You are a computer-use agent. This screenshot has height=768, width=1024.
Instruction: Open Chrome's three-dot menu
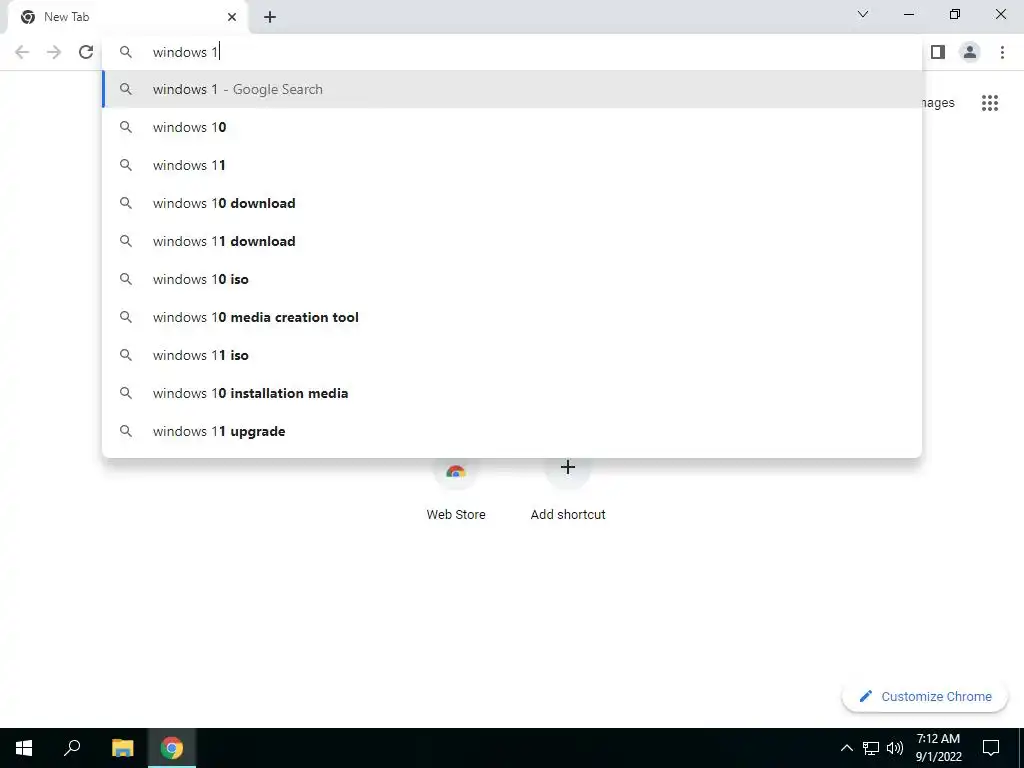point(1002,52)
